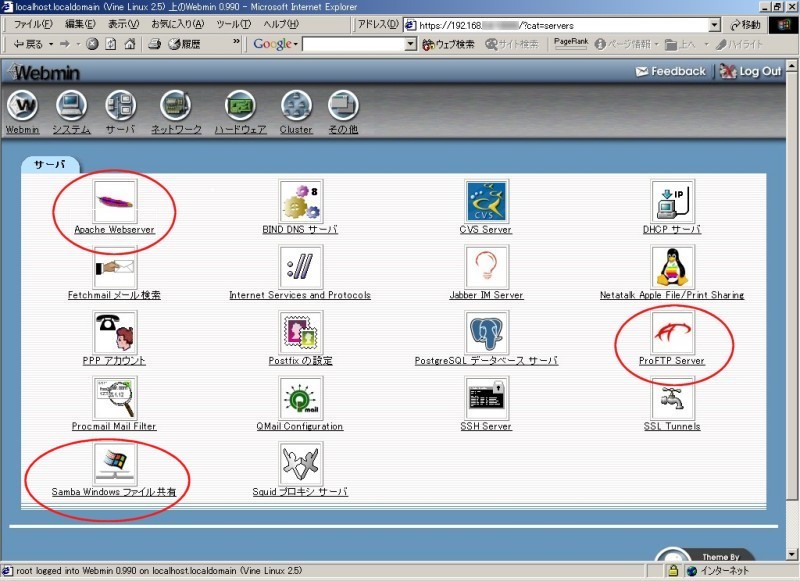Open the ヘルプ(H) menu

(281, 24)
